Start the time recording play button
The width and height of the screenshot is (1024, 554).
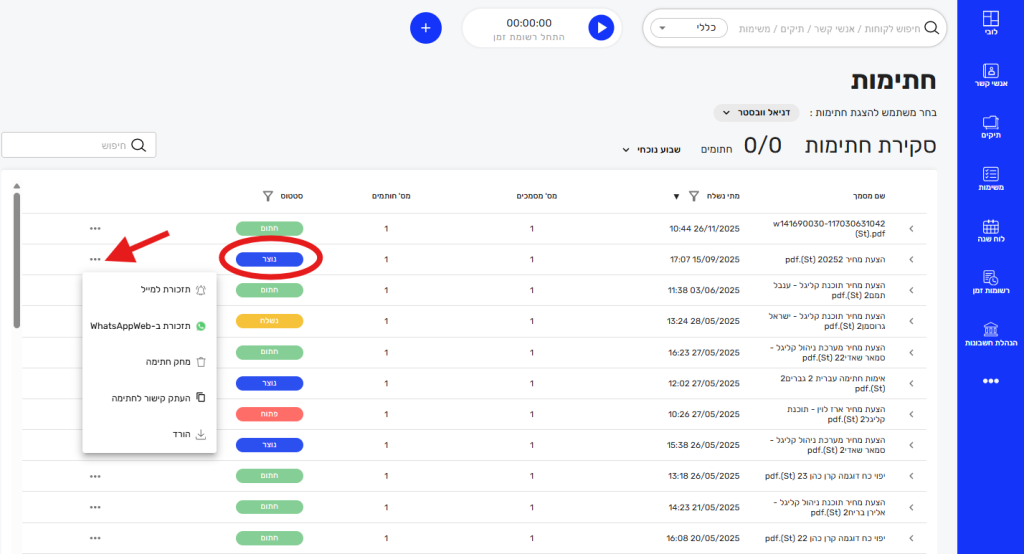(x=600, y=28)
